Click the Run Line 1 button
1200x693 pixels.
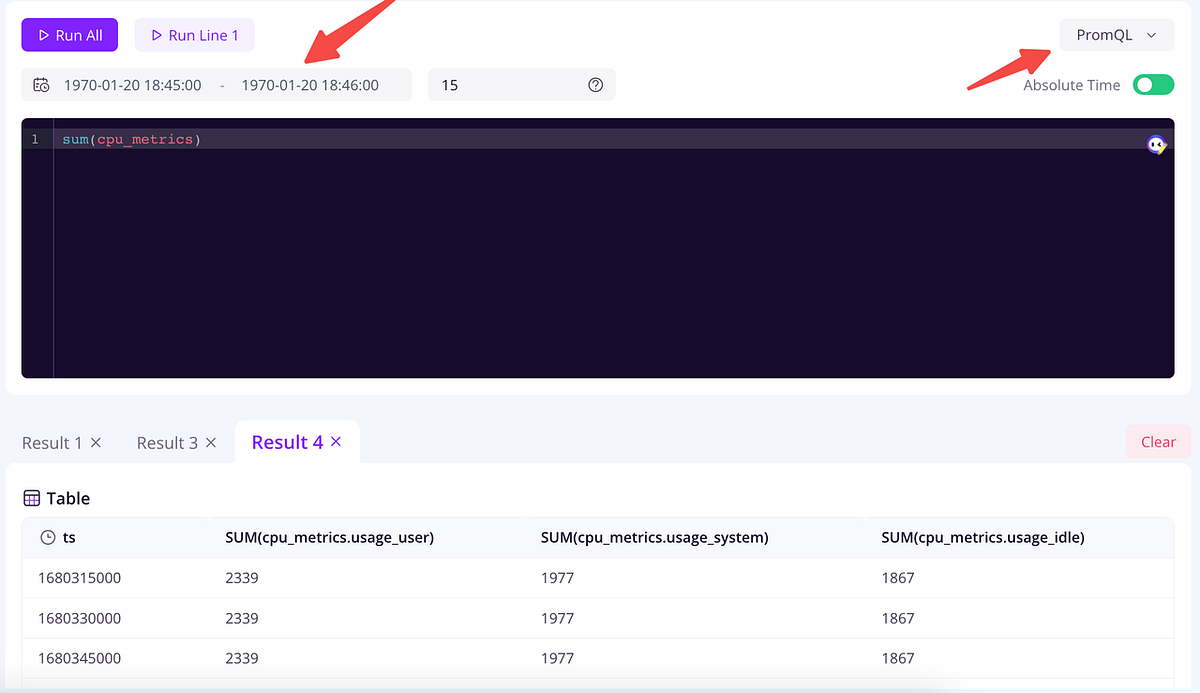pyautogui.click(x=195, y=34)
